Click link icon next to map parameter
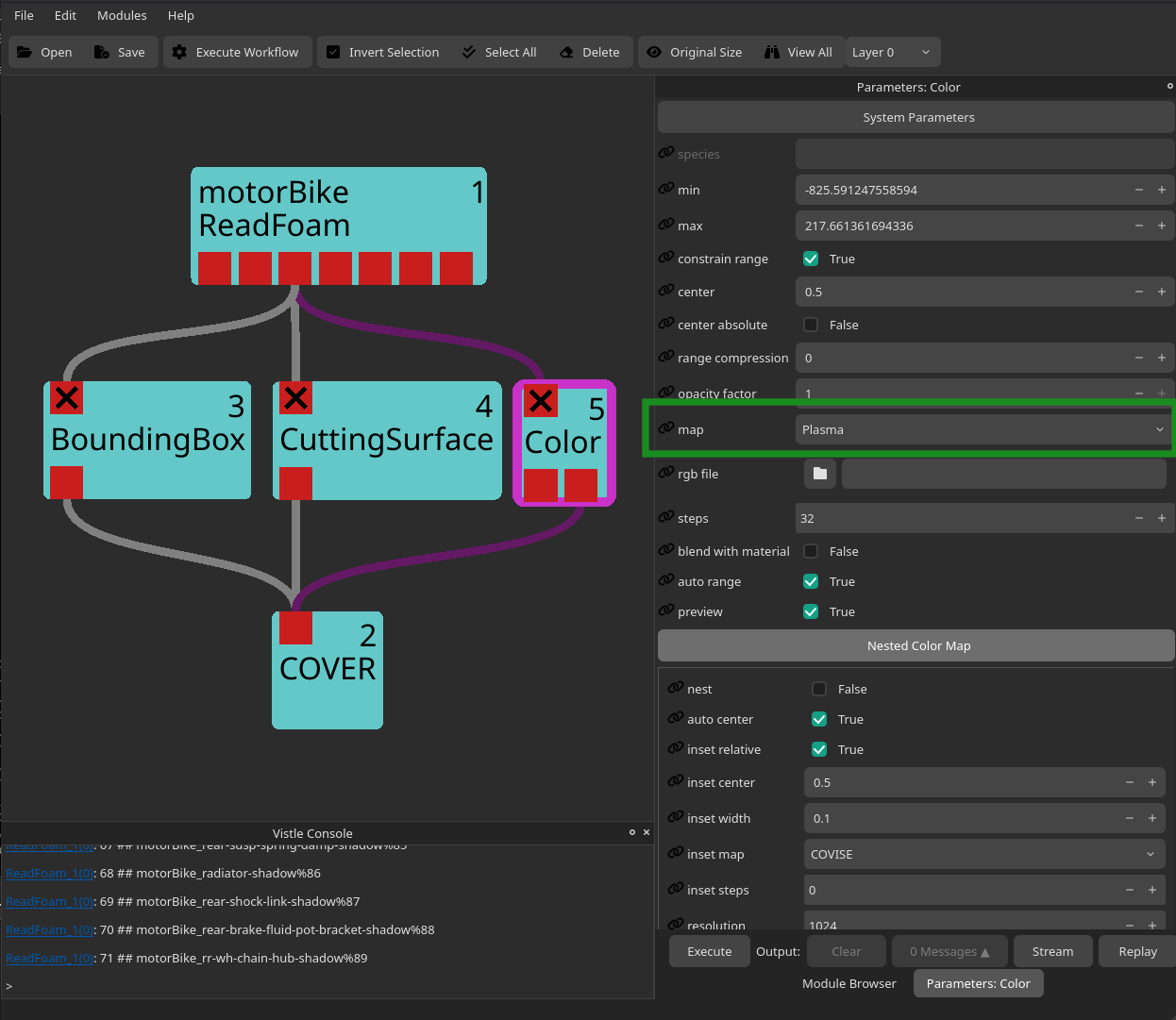 (666, 428)
